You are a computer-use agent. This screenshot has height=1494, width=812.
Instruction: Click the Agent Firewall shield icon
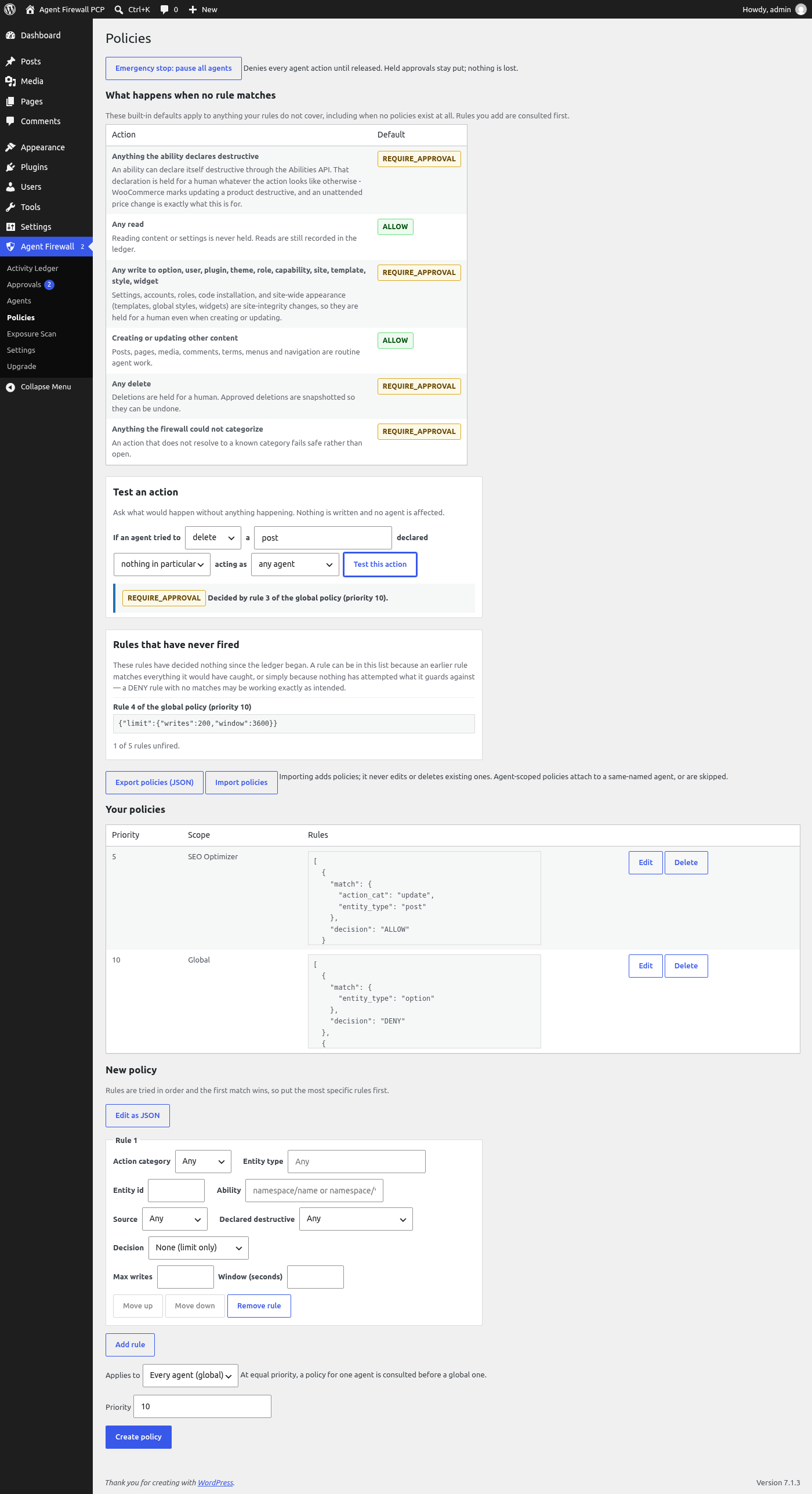(x=10, y=247)
